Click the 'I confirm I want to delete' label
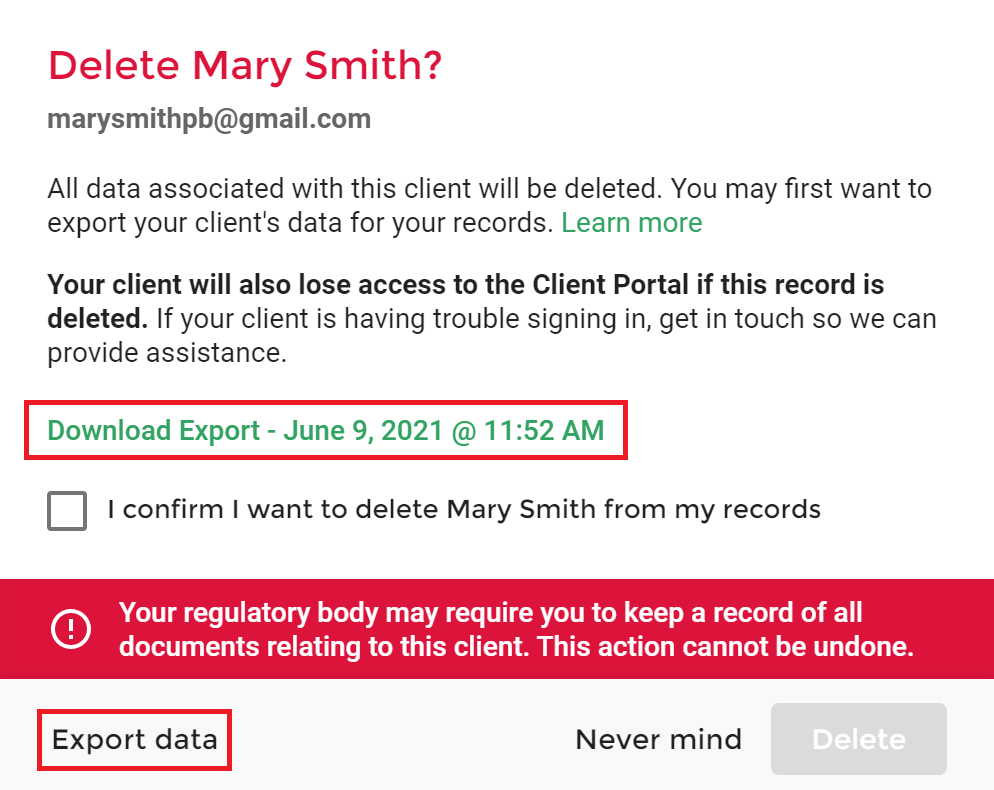 tap(464, 509)
